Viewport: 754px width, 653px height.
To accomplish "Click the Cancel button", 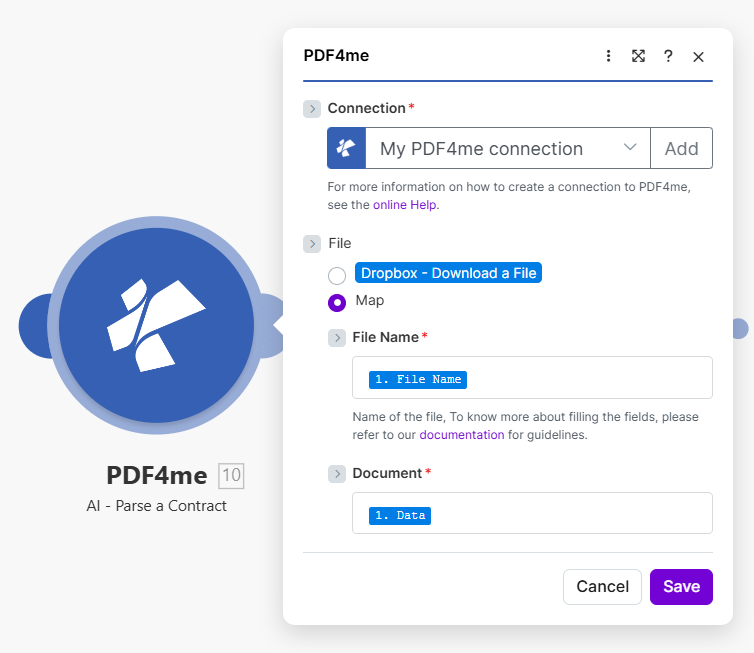I will point(603,587).
